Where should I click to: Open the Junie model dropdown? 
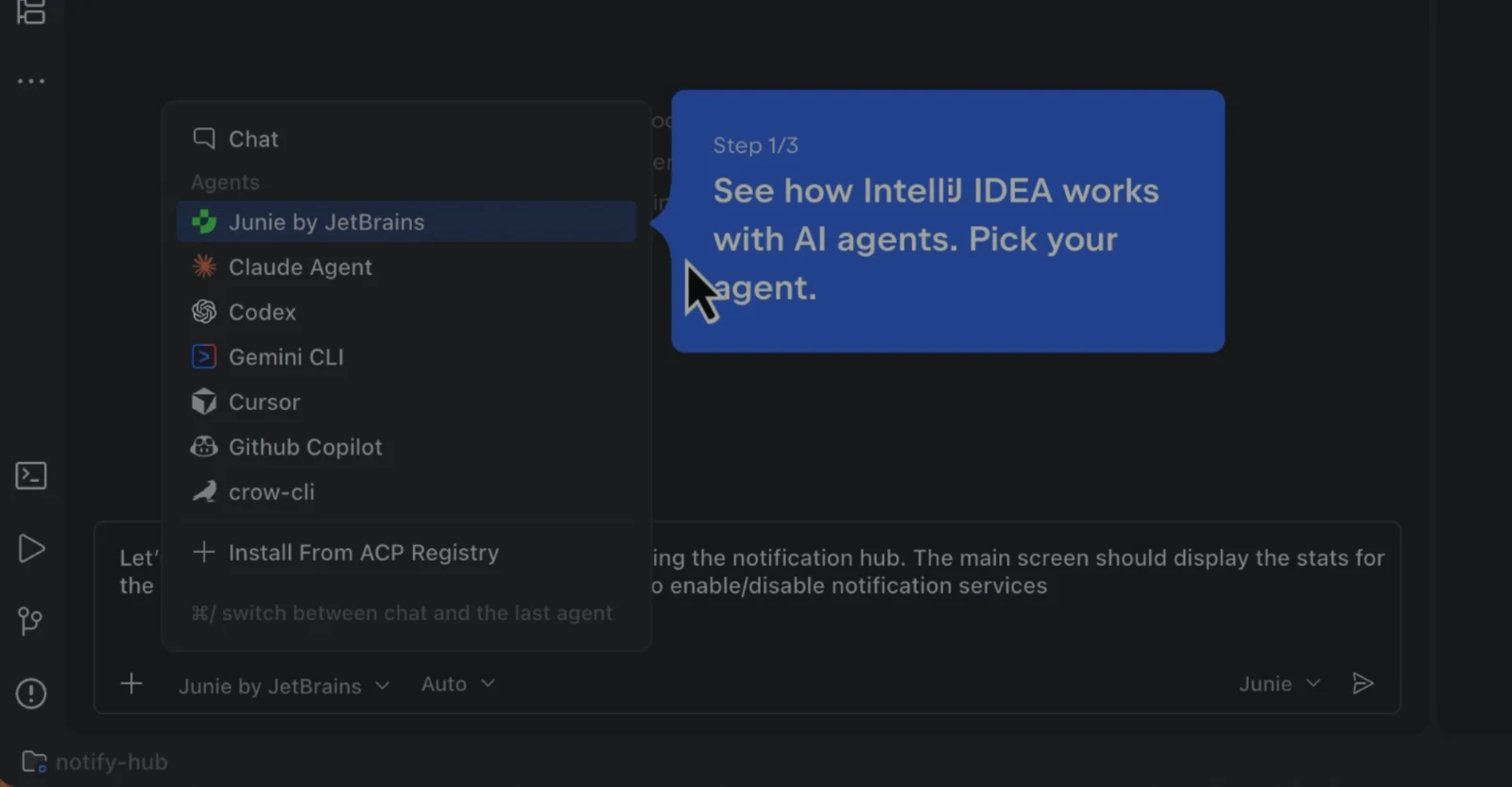1280,683
